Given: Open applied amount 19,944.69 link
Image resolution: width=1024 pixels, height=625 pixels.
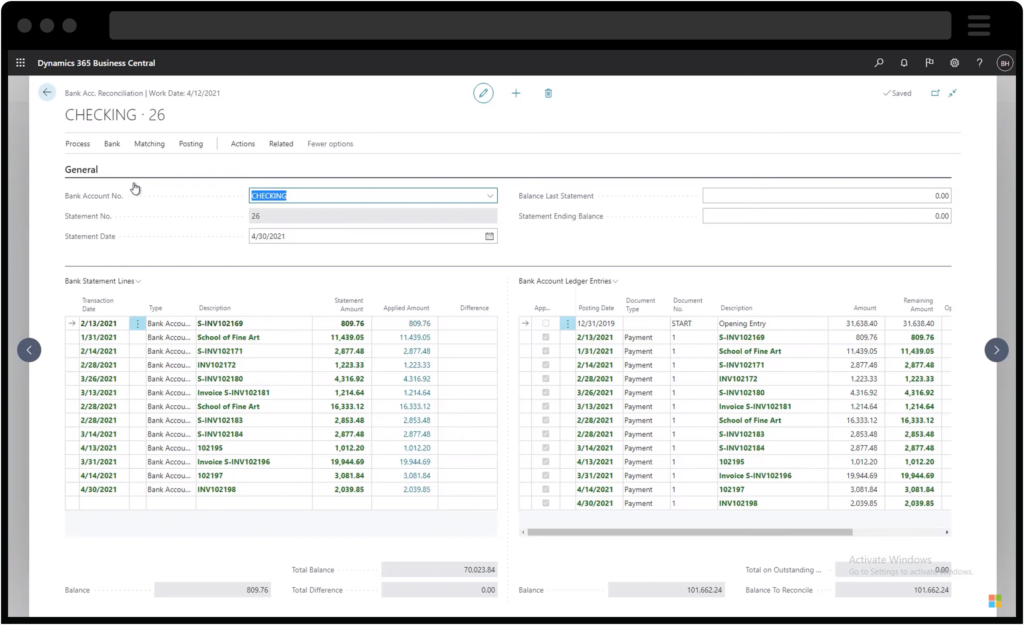Looking at the screenshot, I should click(415, 462).
